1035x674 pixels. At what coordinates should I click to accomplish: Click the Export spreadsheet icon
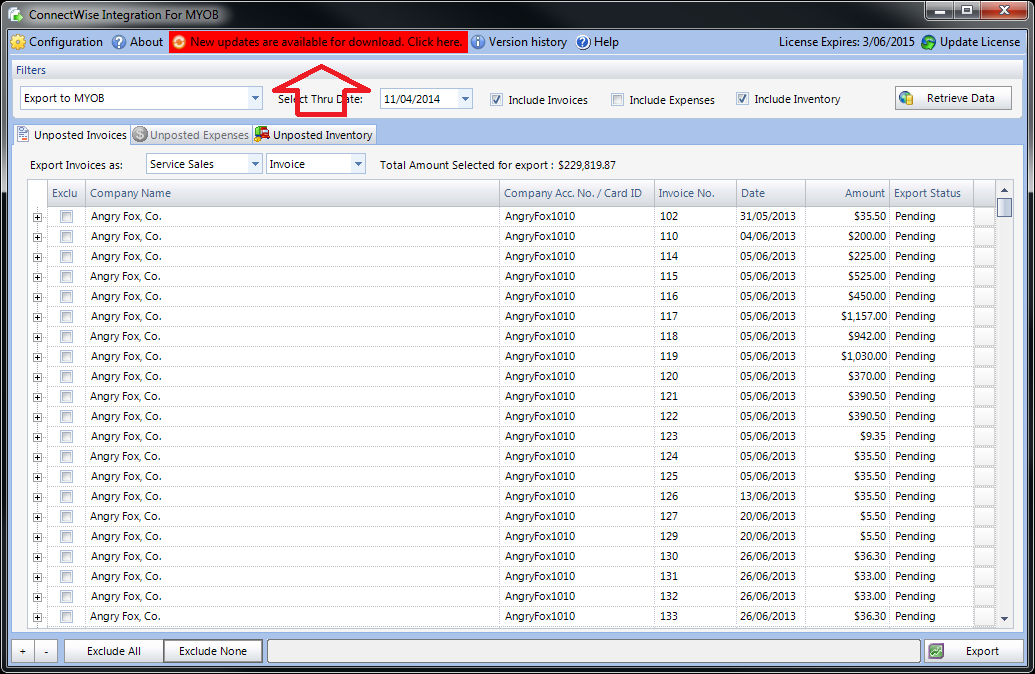(x=936, y=651)
